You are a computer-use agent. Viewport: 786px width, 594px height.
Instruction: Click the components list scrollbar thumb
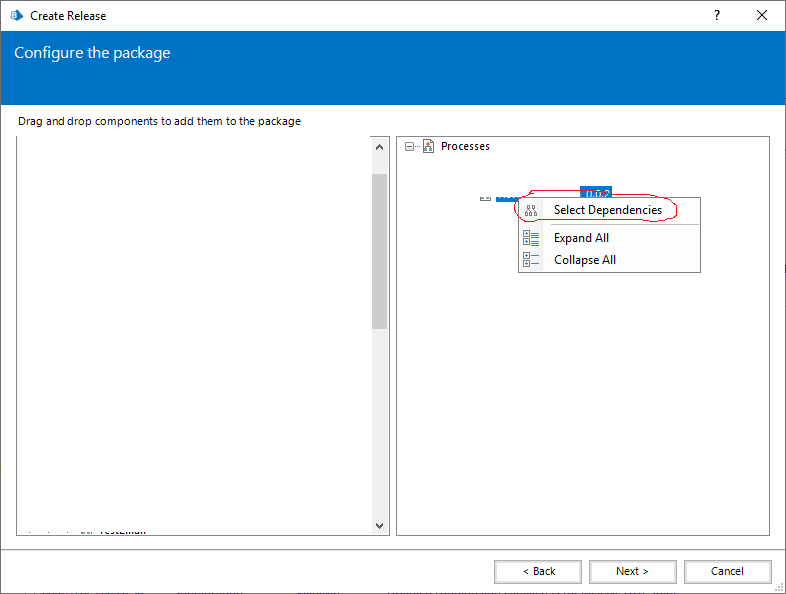pyautogui.click(x=379, y=250)
